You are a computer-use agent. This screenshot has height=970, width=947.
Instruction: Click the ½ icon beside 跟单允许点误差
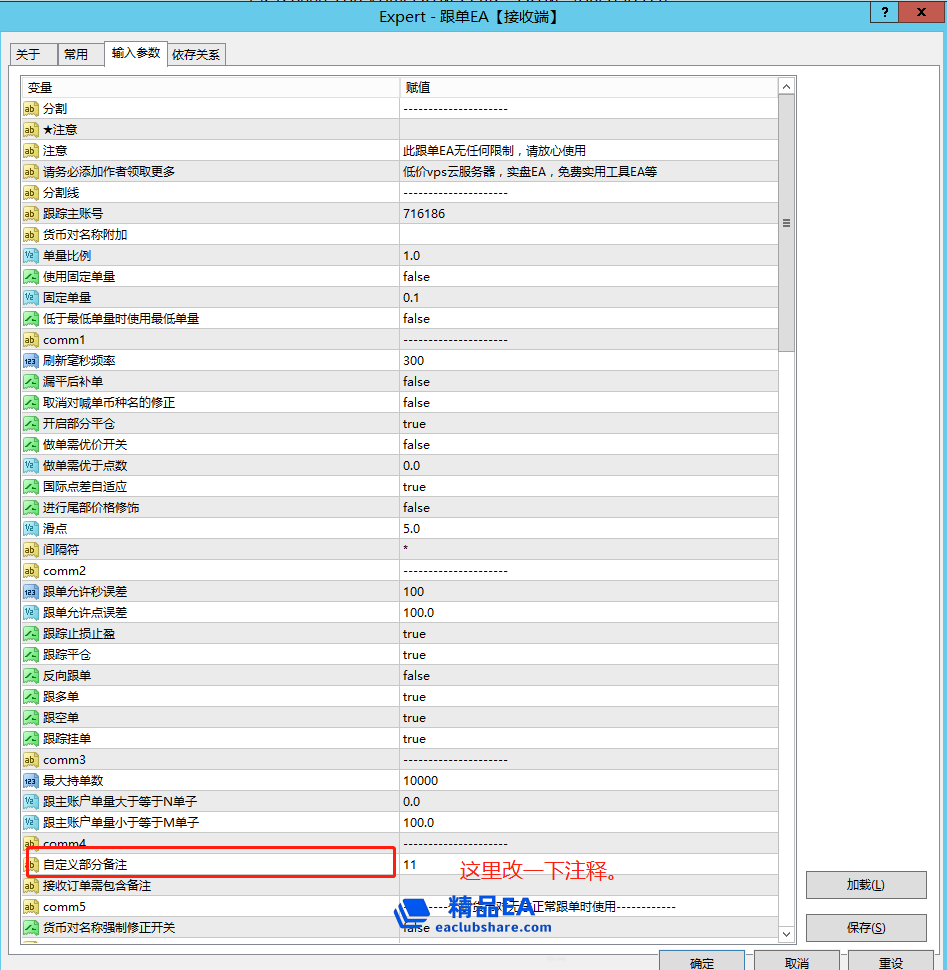pyautogui.click(x=30, y=612)
